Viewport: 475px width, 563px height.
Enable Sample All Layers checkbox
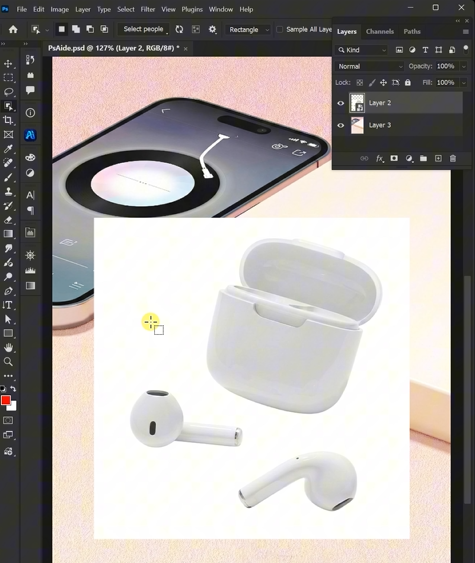click(279, 29)
